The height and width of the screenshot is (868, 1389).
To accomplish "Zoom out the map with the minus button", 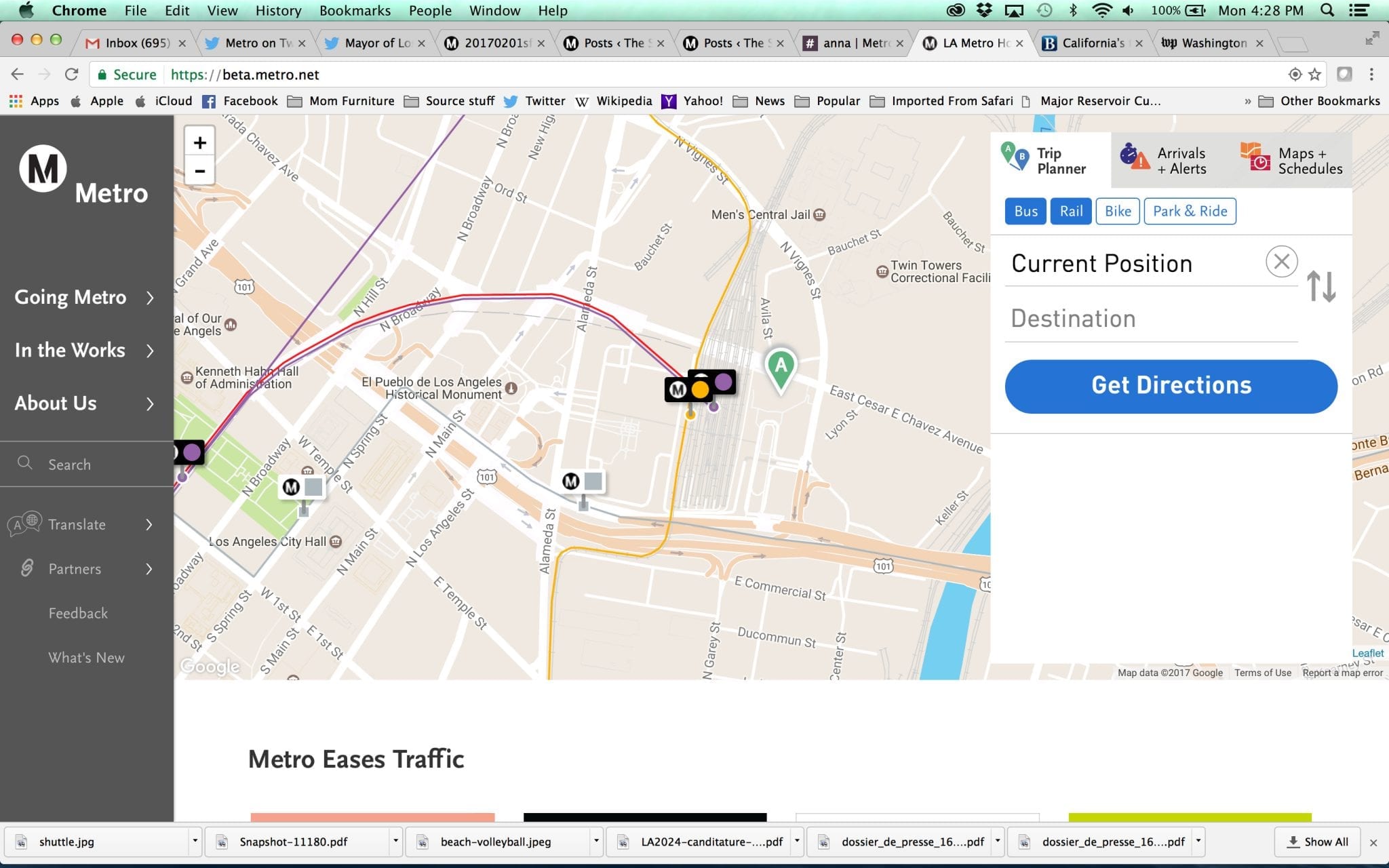I will (x=199, y=171).
